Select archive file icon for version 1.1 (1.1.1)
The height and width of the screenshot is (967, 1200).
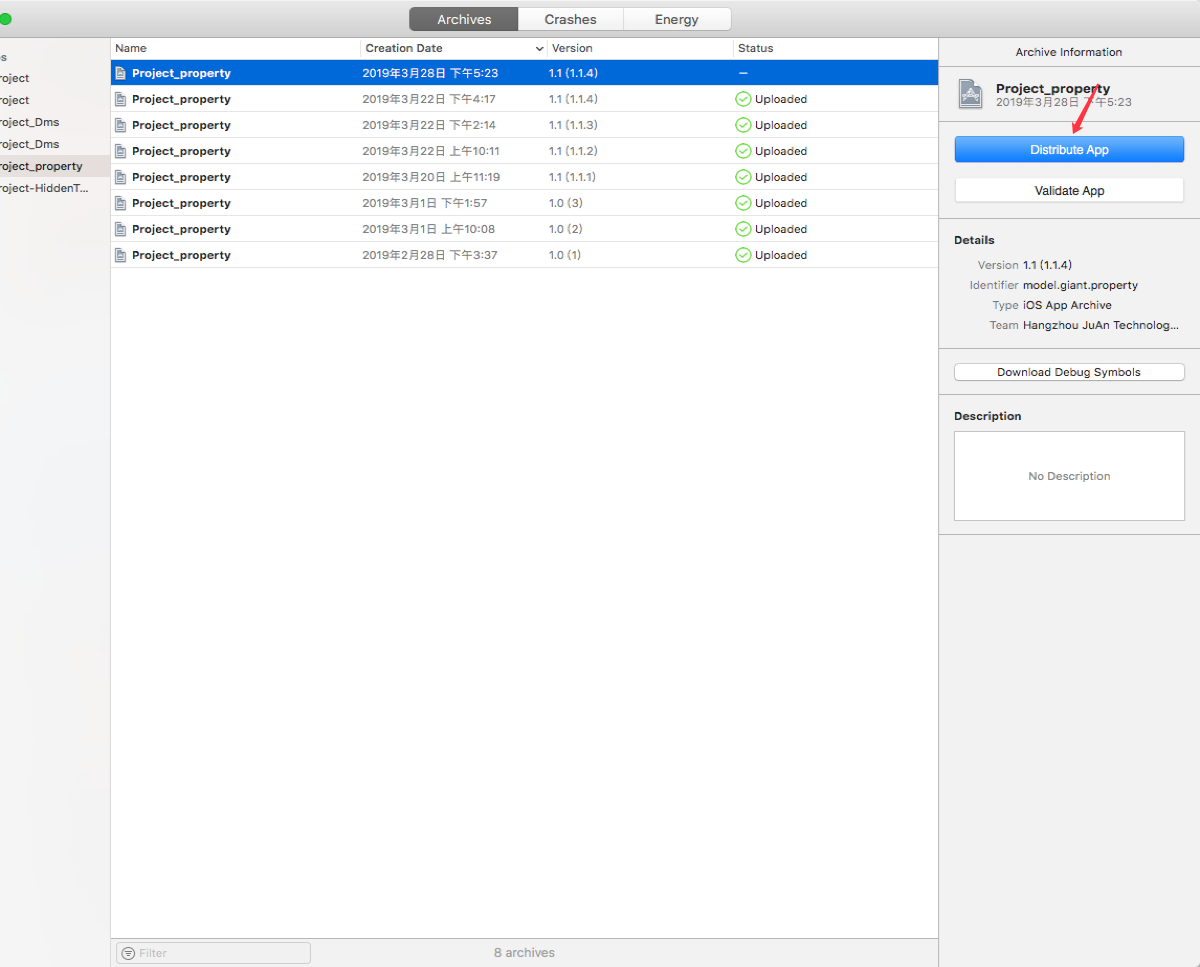[x=121, y=177]
